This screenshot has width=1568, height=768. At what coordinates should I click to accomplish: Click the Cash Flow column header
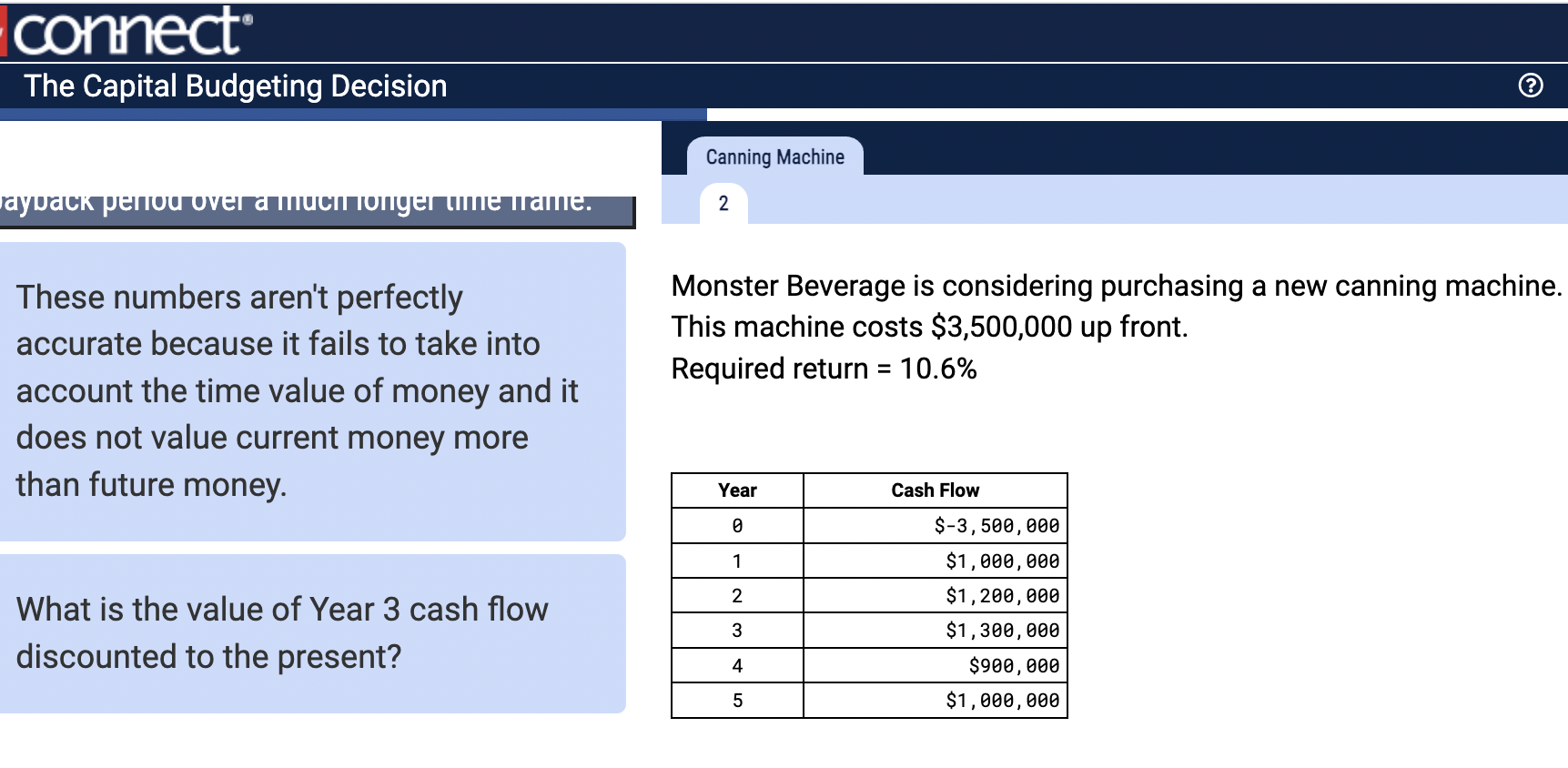click(x=936, y=490)
